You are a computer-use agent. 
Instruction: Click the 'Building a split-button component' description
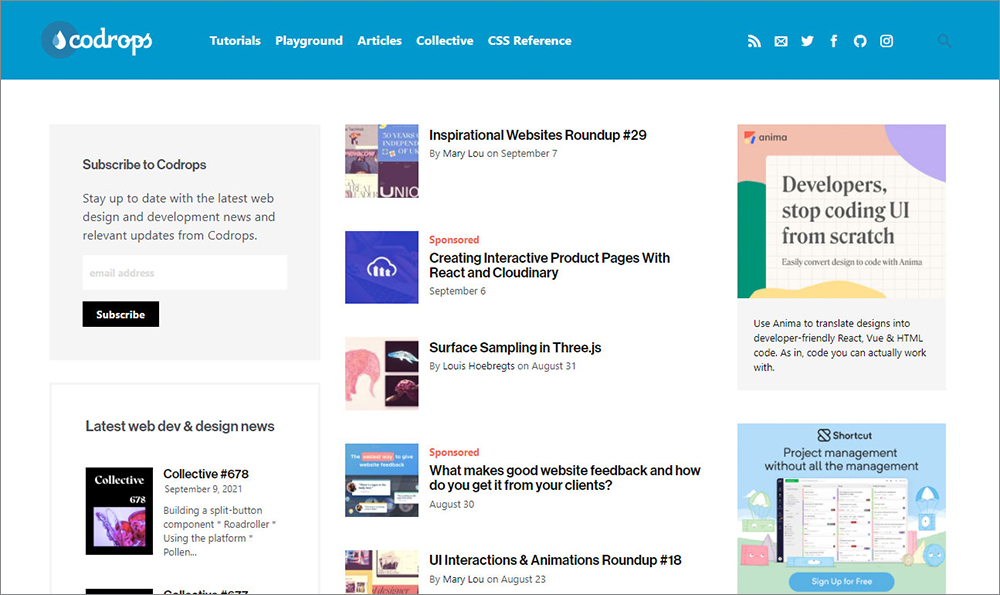tap(219, 531)
